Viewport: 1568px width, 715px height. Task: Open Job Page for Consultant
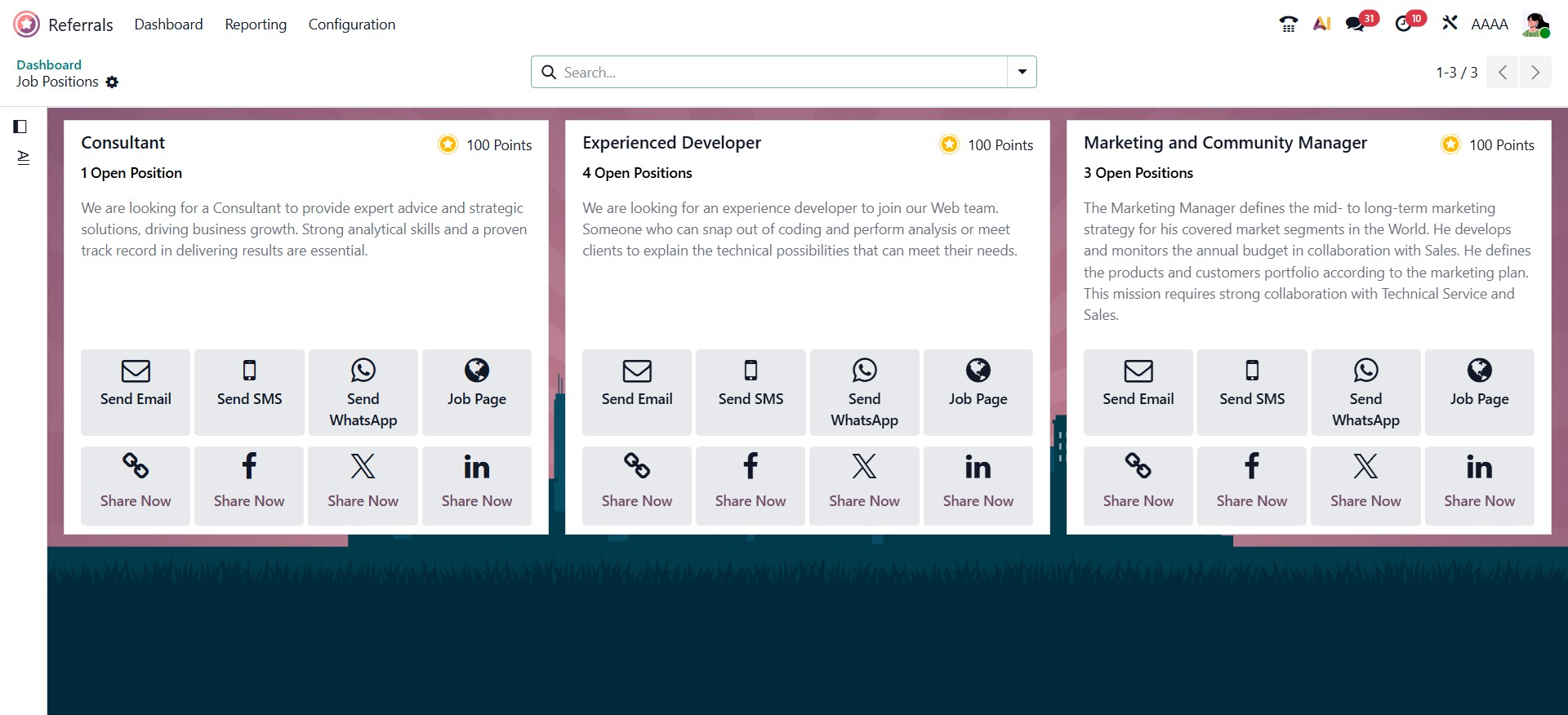pyautogui.click(x=477, y=392)
